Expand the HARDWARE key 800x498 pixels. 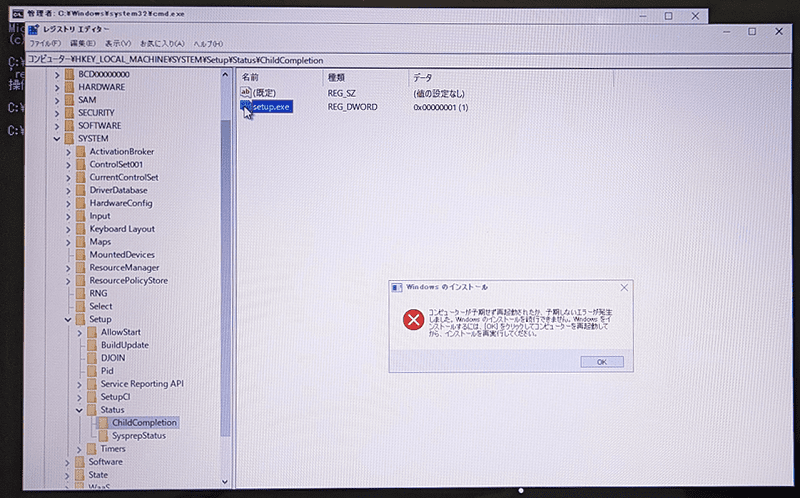(x=57, y=87)
